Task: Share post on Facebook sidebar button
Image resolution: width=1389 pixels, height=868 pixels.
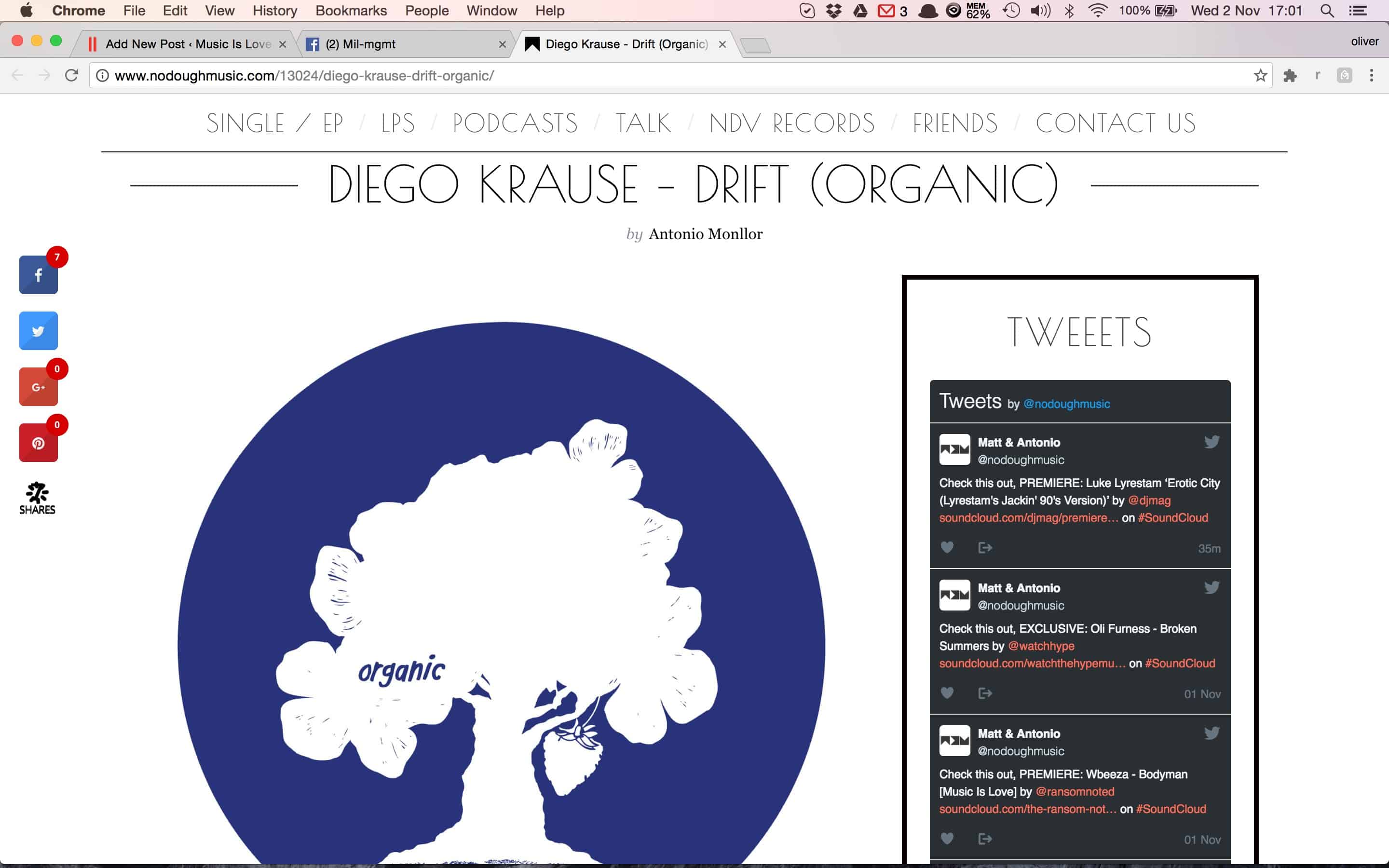Action: pyautogui.click(x=39, y=275)
